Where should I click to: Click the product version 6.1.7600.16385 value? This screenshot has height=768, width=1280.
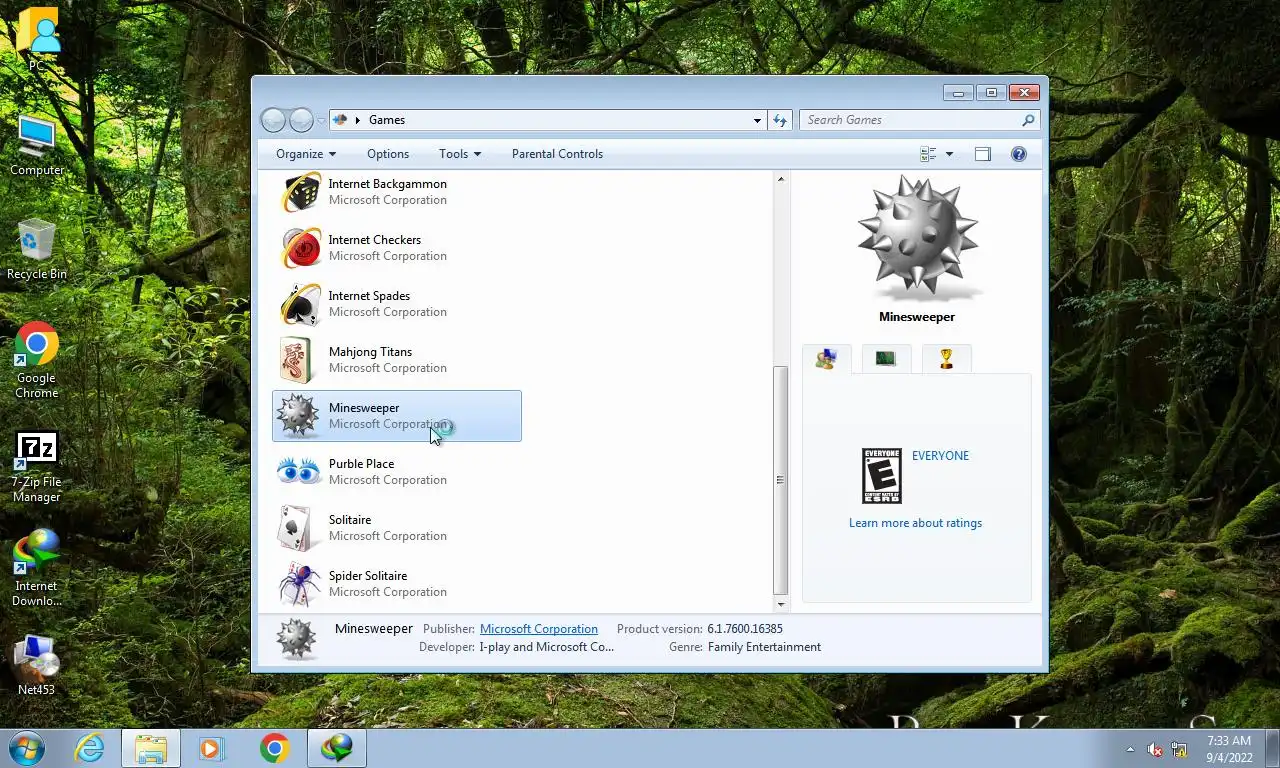pos(745,629)
